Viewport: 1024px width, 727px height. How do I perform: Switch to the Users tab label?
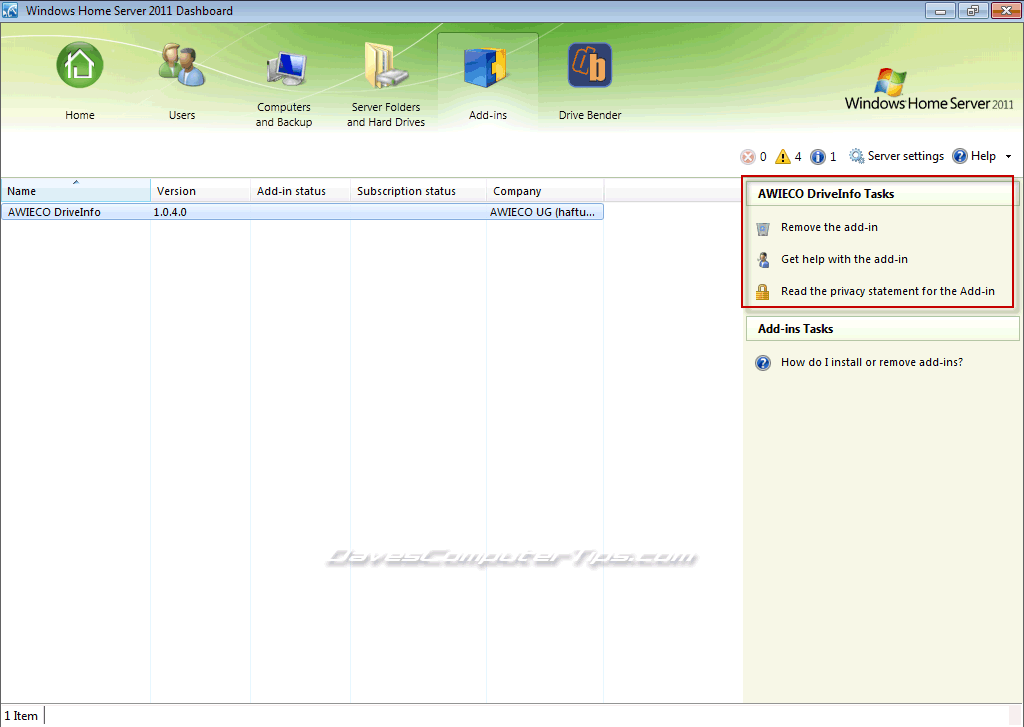(182, 115)
